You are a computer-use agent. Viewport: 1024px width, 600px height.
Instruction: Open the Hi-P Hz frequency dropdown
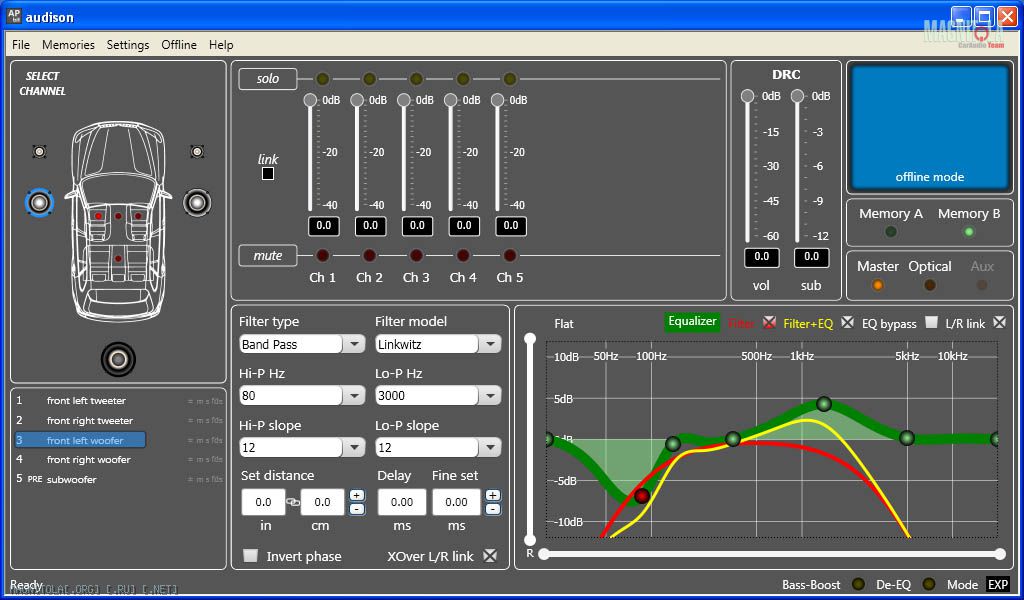(354, 396)
